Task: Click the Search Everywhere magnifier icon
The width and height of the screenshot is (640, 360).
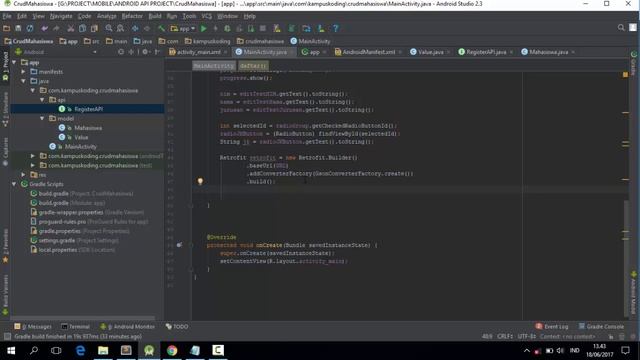Action: coord(621,28)
